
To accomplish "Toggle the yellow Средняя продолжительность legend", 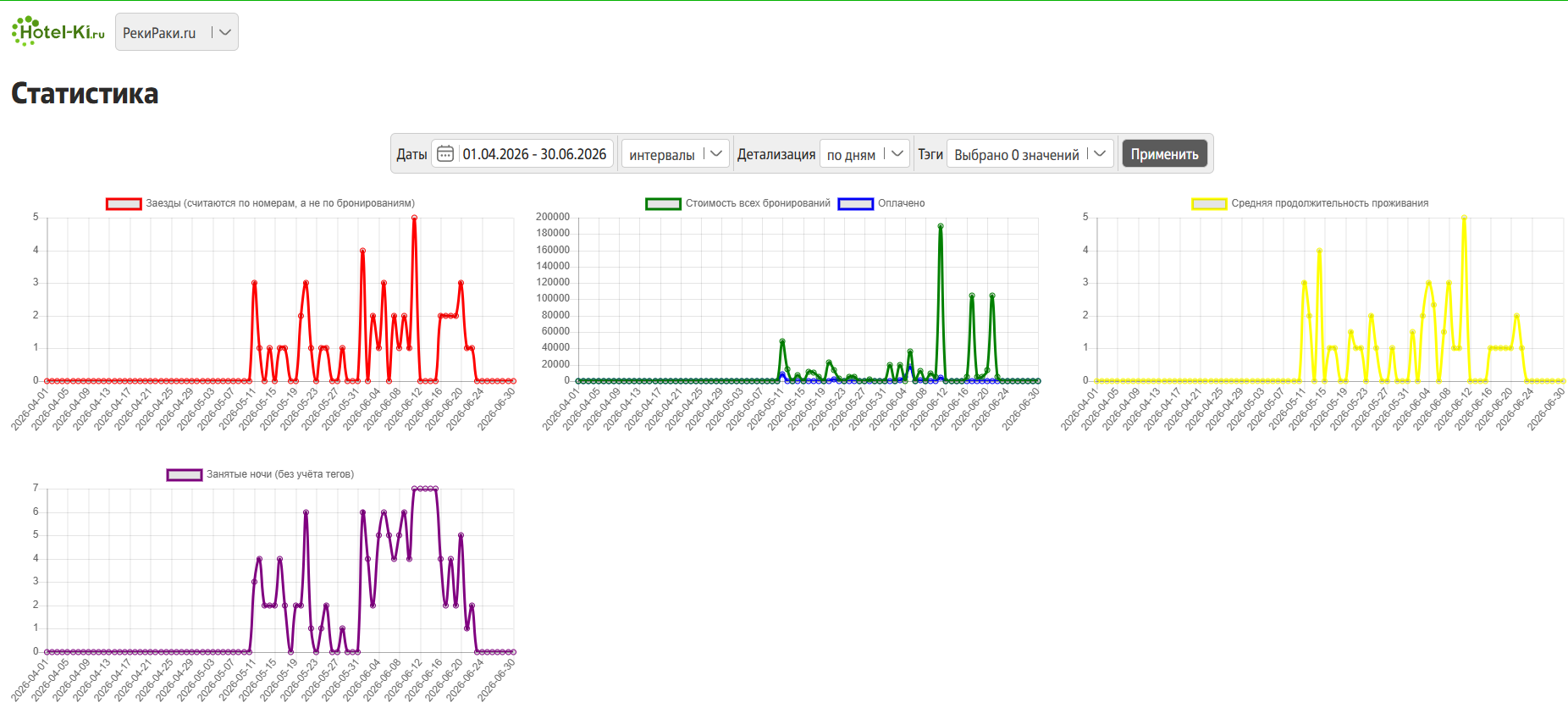I will pos(1209,203).
